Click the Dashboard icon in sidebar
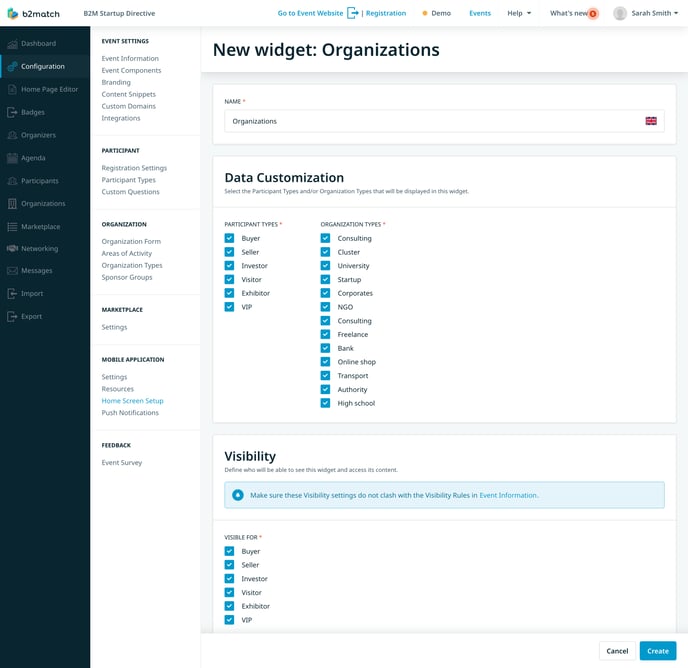688x668 pixels. point(12,44)
